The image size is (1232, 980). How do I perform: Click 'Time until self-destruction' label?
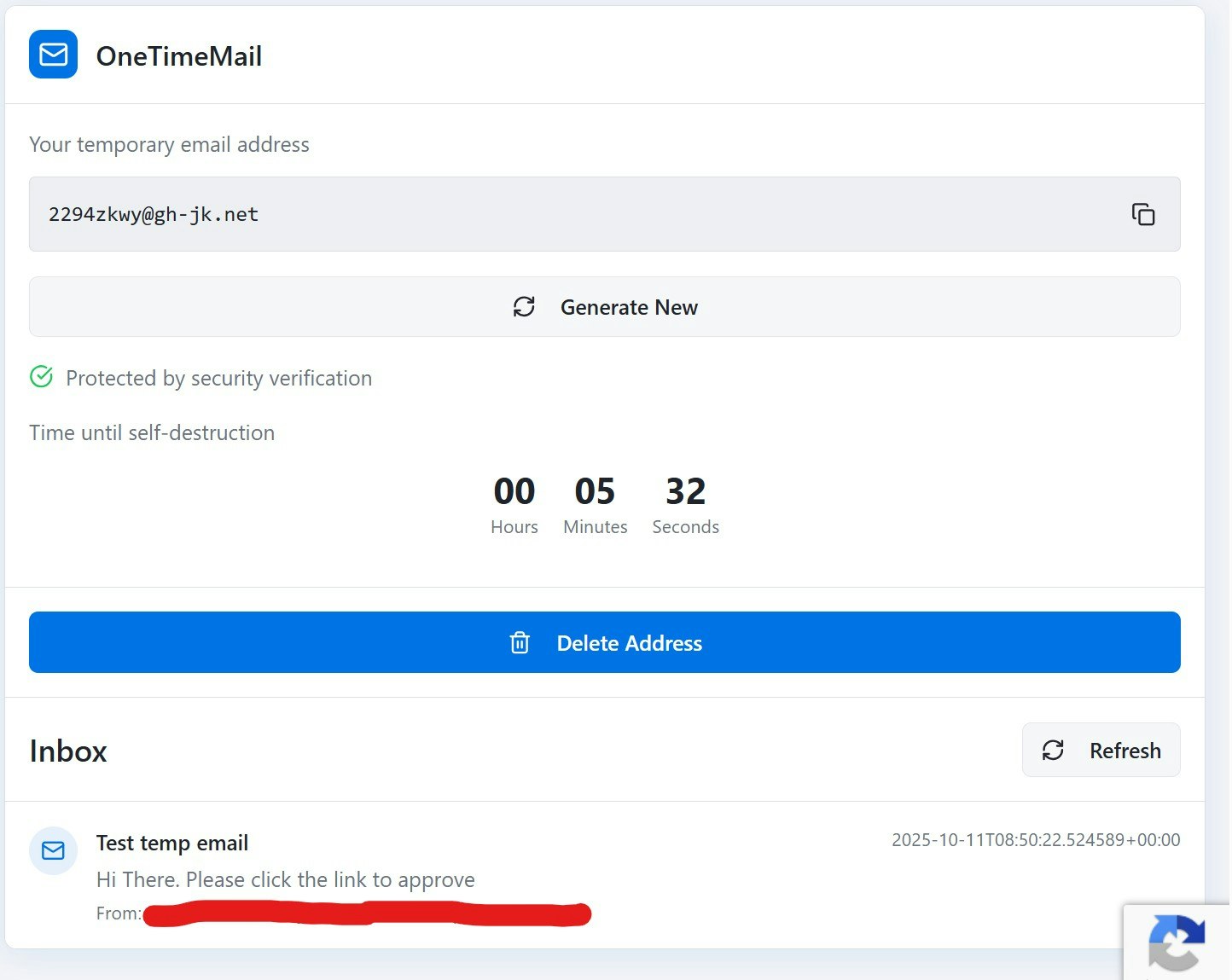pyautogui.click(x=152, y=432)
